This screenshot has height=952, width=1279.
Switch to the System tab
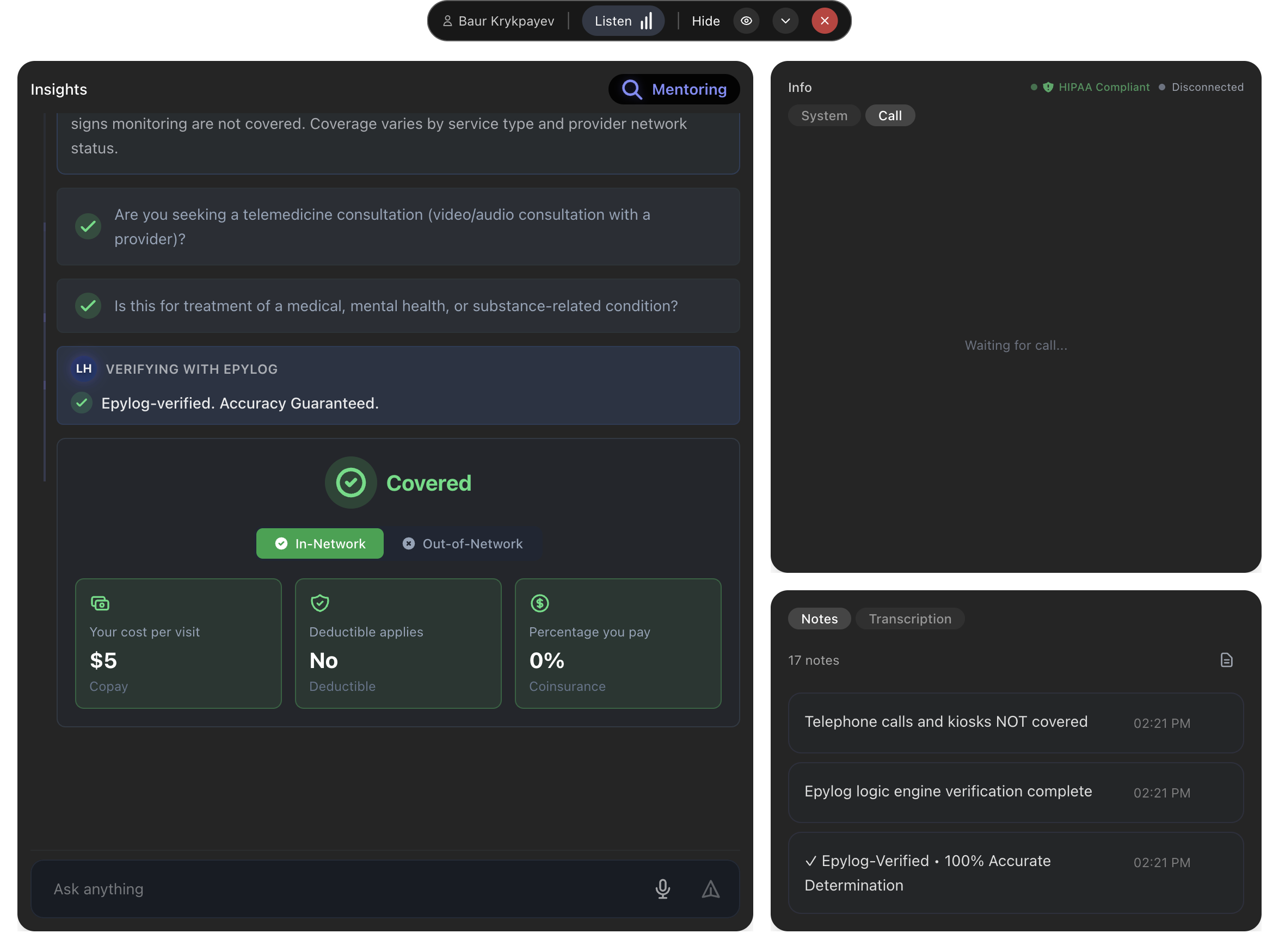coord(823,115)
